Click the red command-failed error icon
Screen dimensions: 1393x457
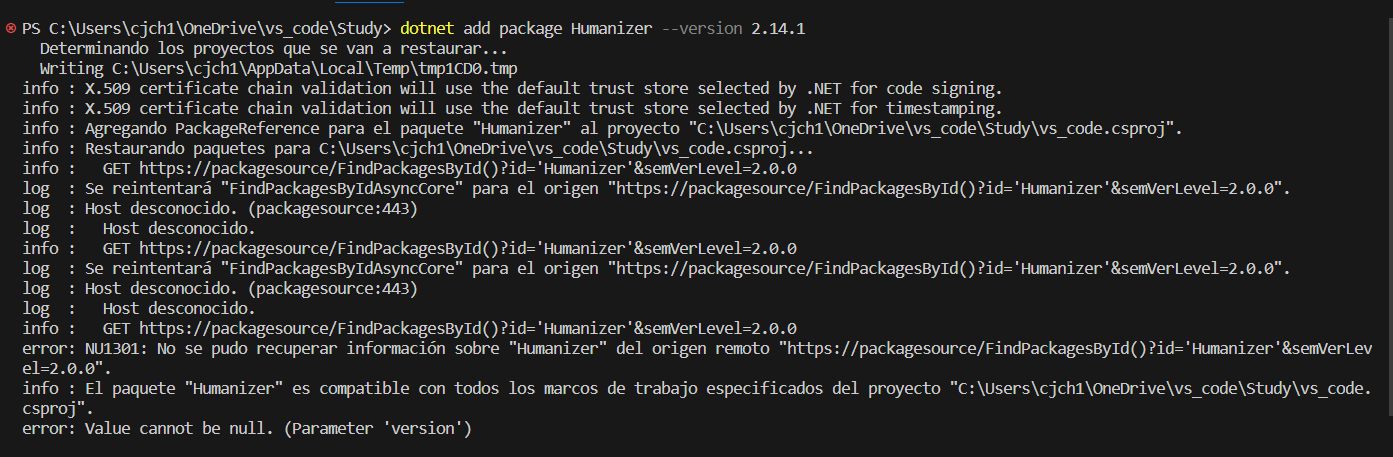tap(11, 30)
